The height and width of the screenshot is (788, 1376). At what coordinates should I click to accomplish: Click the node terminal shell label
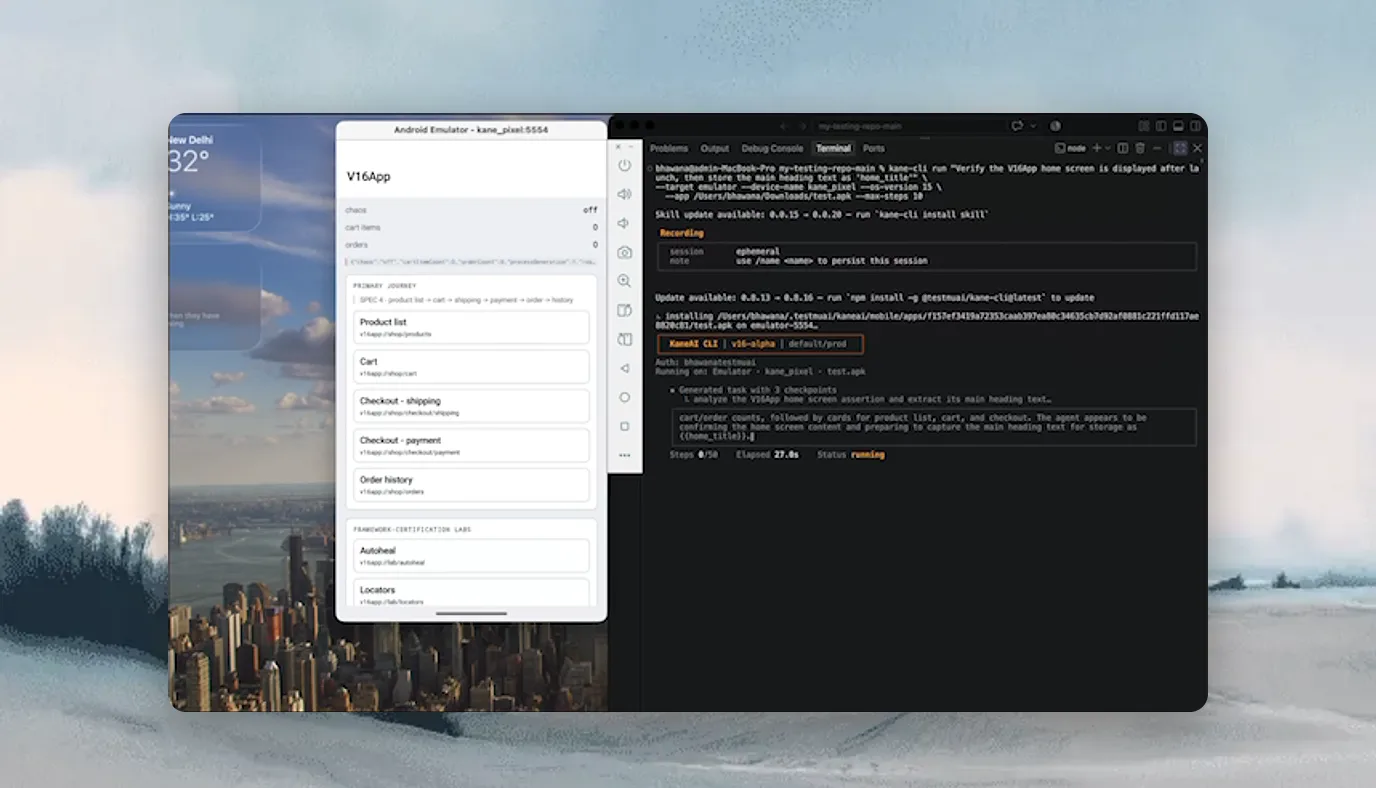click(1070, 148)
